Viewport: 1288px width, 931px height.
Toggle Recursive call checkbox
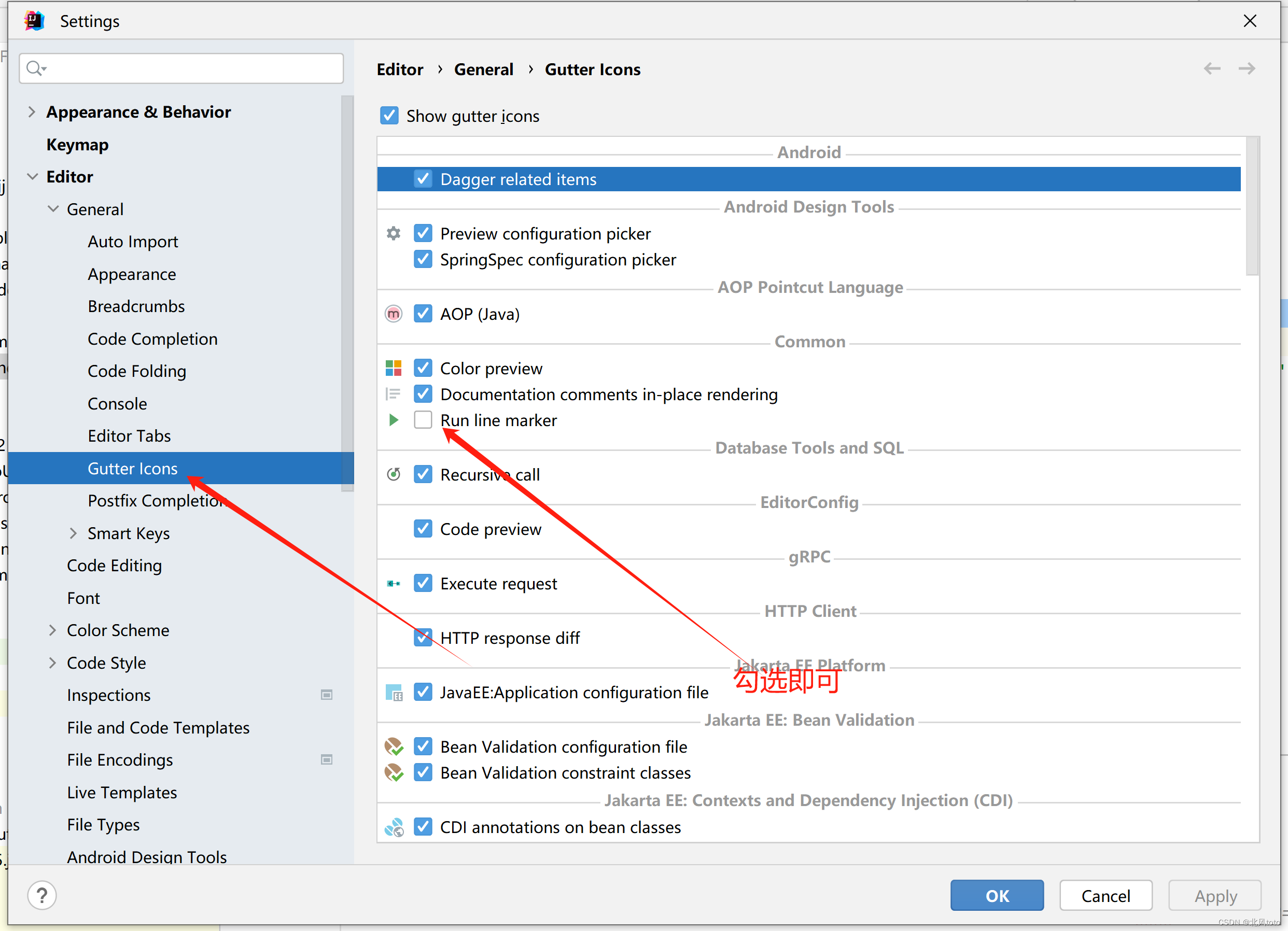tap(423, 474)
